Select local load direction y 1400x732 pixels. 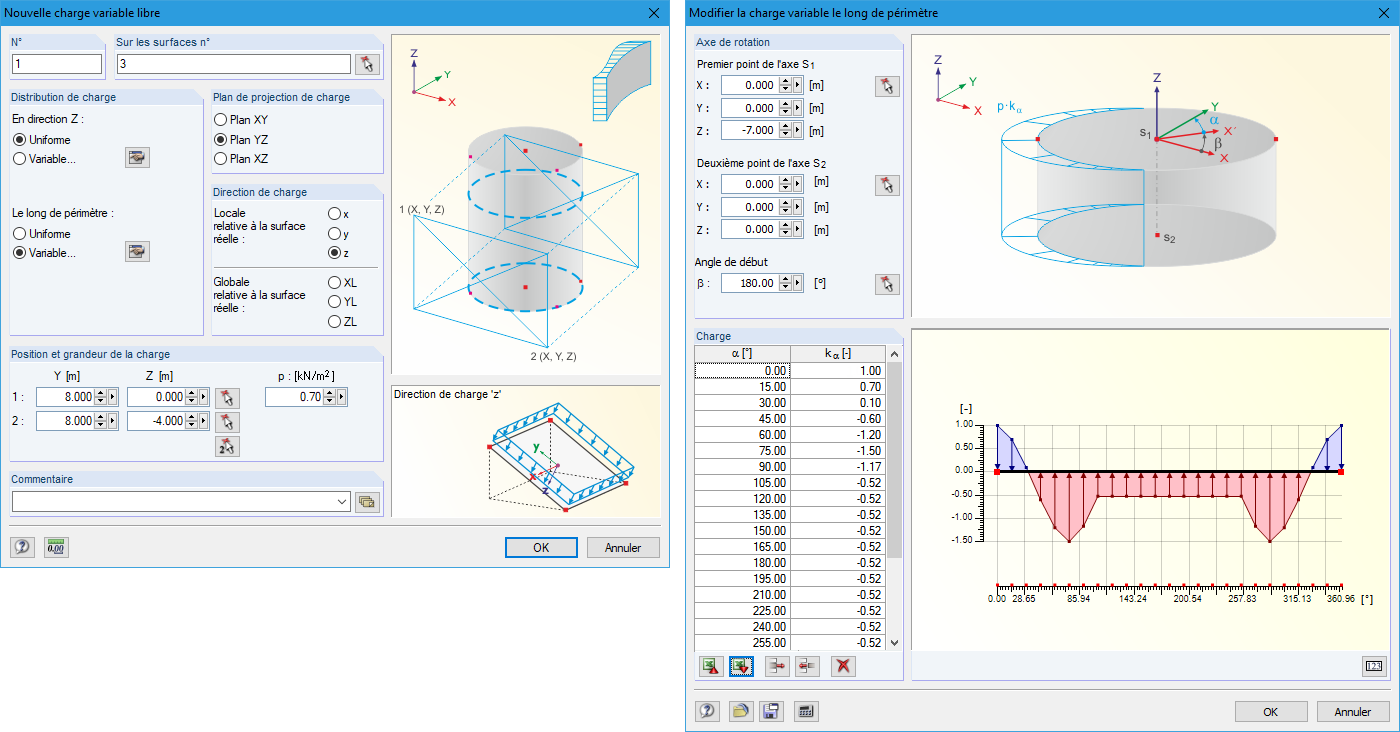click(x=339, y=234)
